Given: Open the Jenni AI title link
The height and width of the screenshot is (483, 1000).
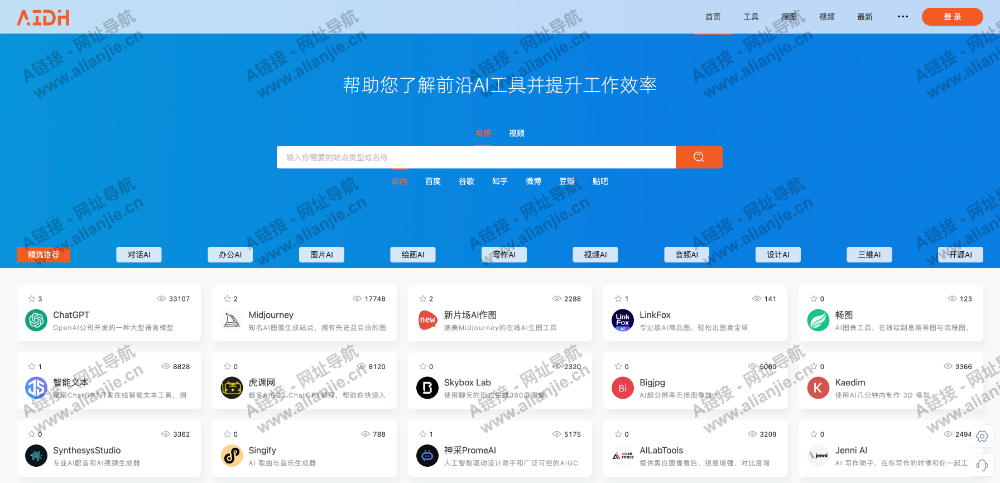Looking at the screenshot, I should pos(851,450).
